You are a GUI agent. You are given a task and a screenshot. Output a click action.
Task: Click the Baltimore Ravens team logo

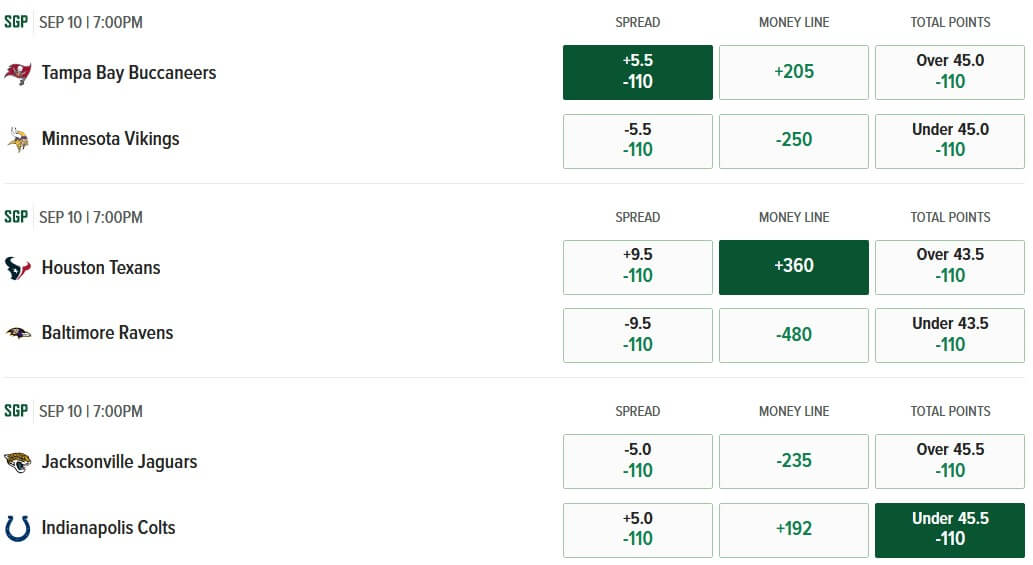coord(18,333)
